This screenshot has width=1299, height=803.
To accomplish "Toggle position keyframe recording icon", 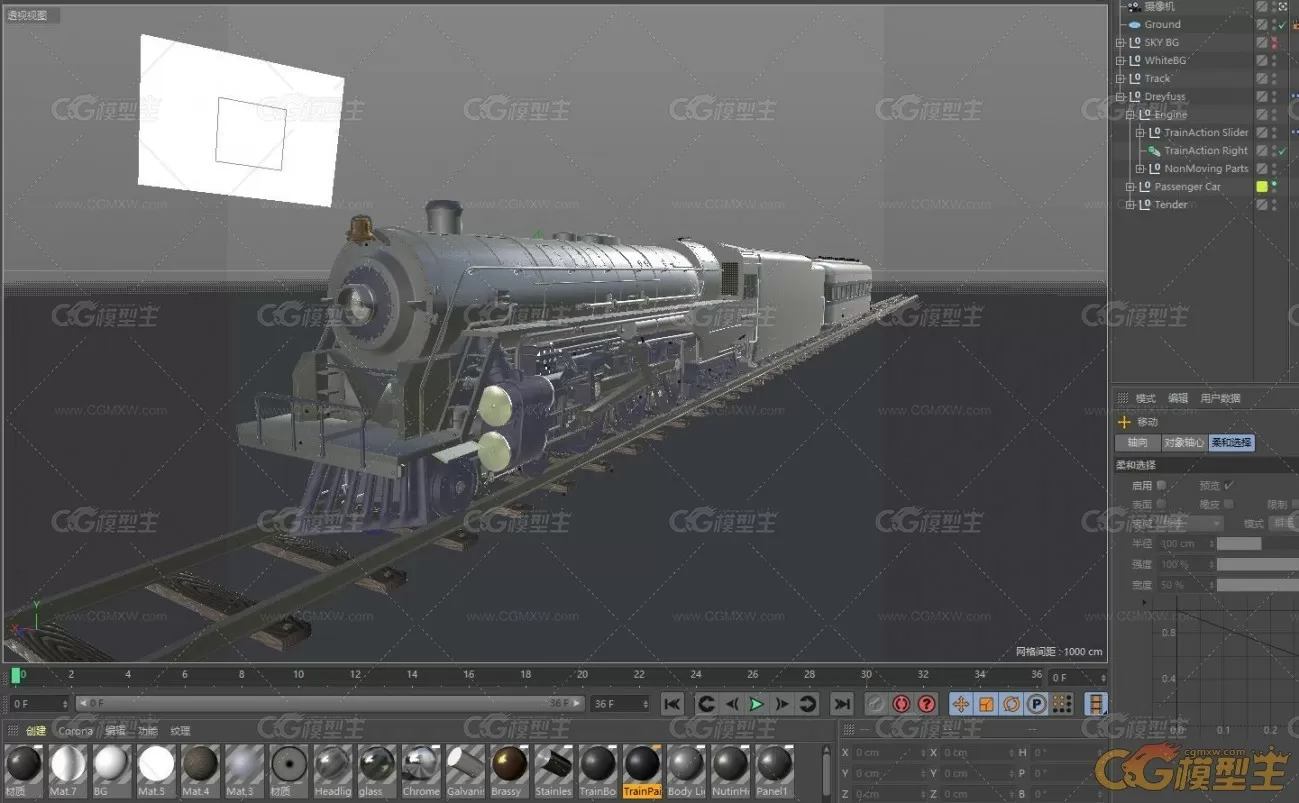I will [961, 704].
